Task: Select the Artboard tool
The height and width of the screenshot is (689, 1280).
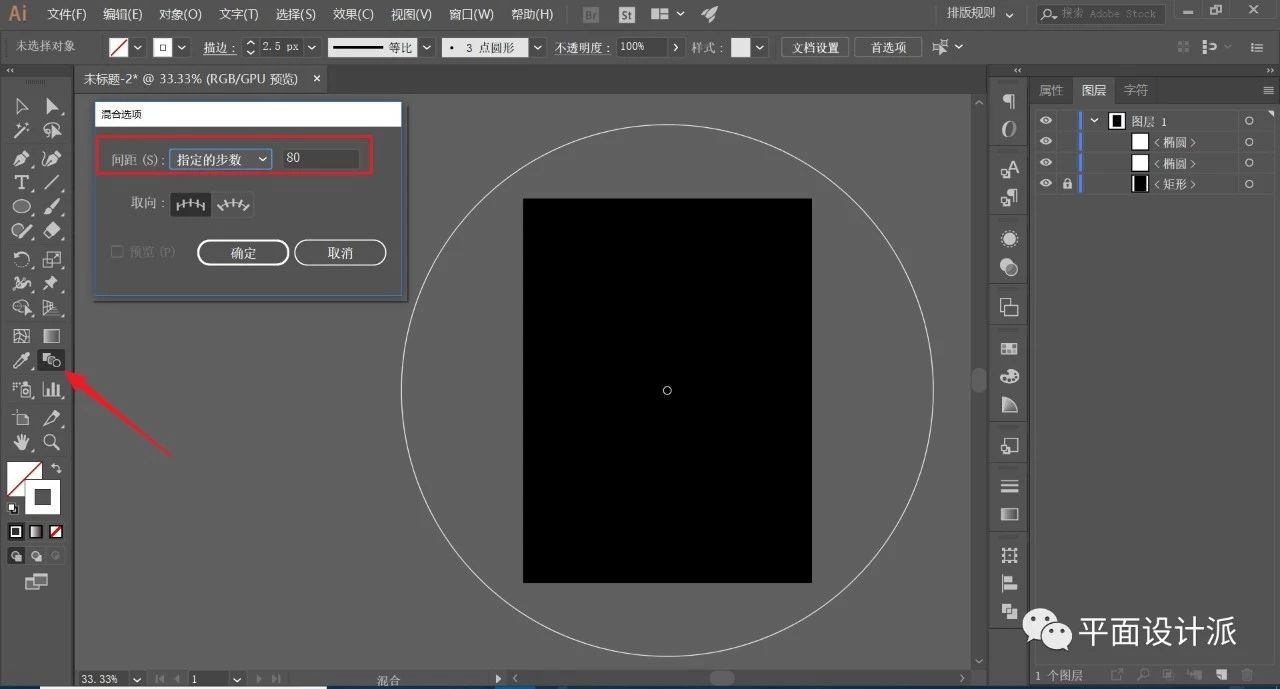Action: point(21,417)
